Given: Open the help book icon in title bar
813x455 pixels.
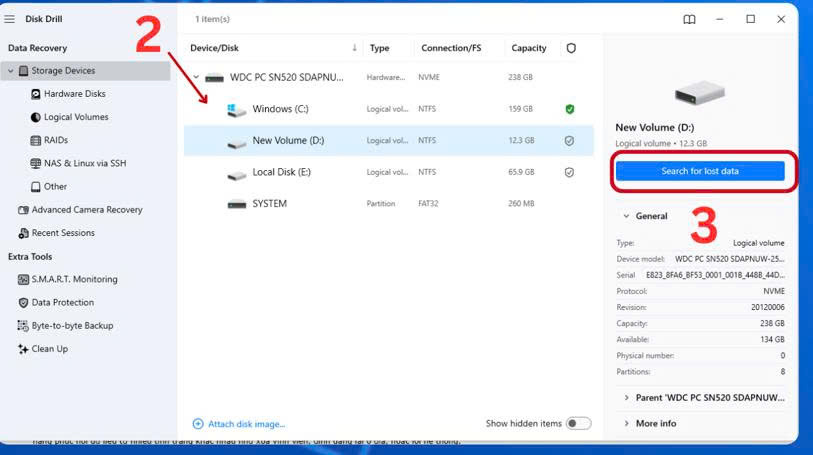Looking at the screenshot, I should (x=689, y=20).
